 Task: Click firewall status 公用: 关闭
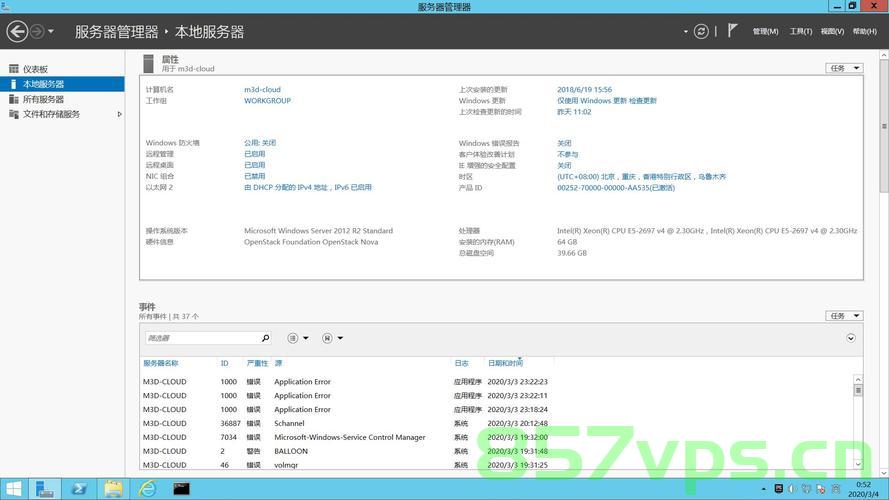tap(260, 143)
